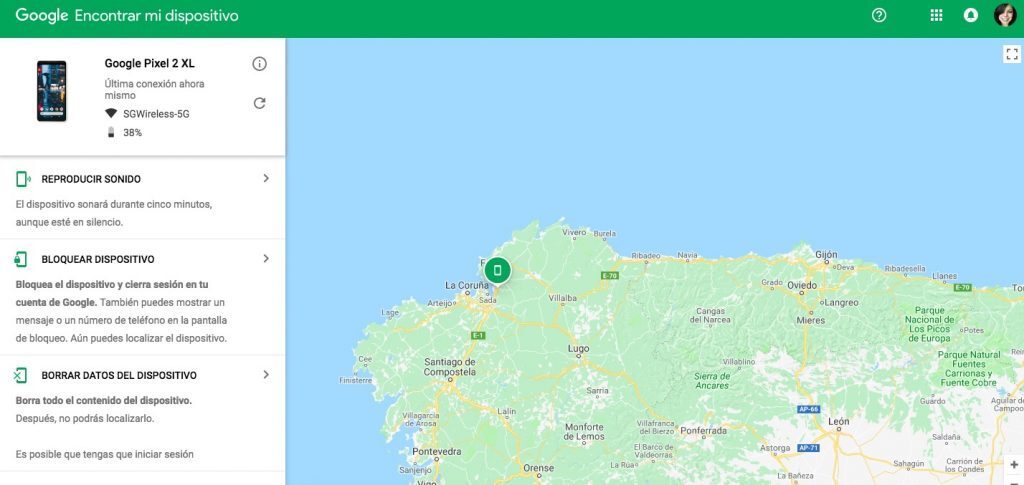This screenshot has height=485, width=1024.
Task: Click the AP-71 road shield
Action: pyautogui.click(x=807, y=448)
